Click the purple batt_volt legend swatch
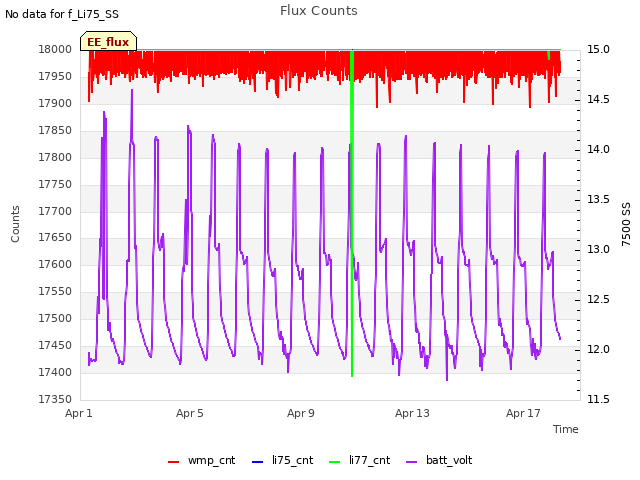The width and height of the screenshot is (640, 480). pos(412,462)
